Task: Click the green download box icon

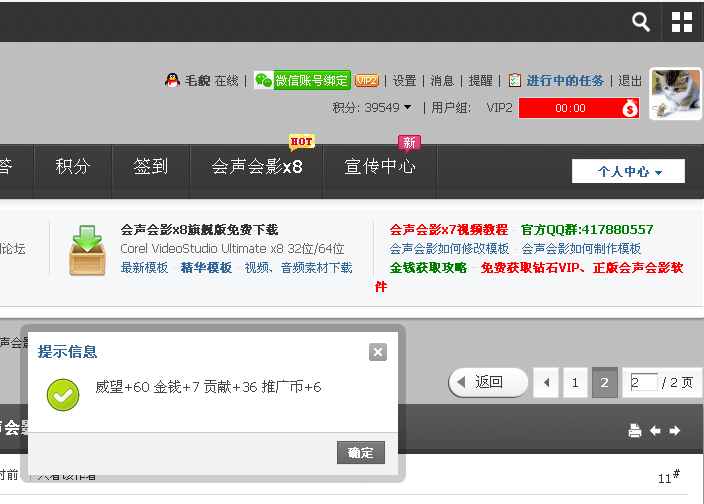Action: (88, 250)
